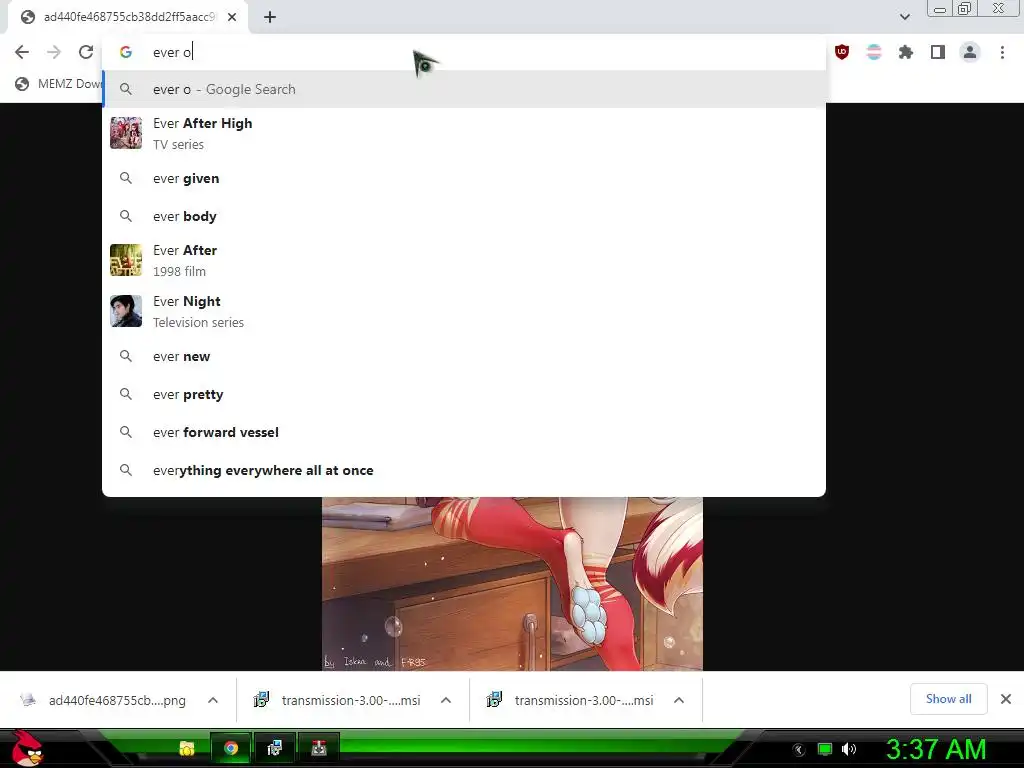The width and height of the screenshot is (1024, 768).
Task: Reload the current page
Action: [86, 52]
